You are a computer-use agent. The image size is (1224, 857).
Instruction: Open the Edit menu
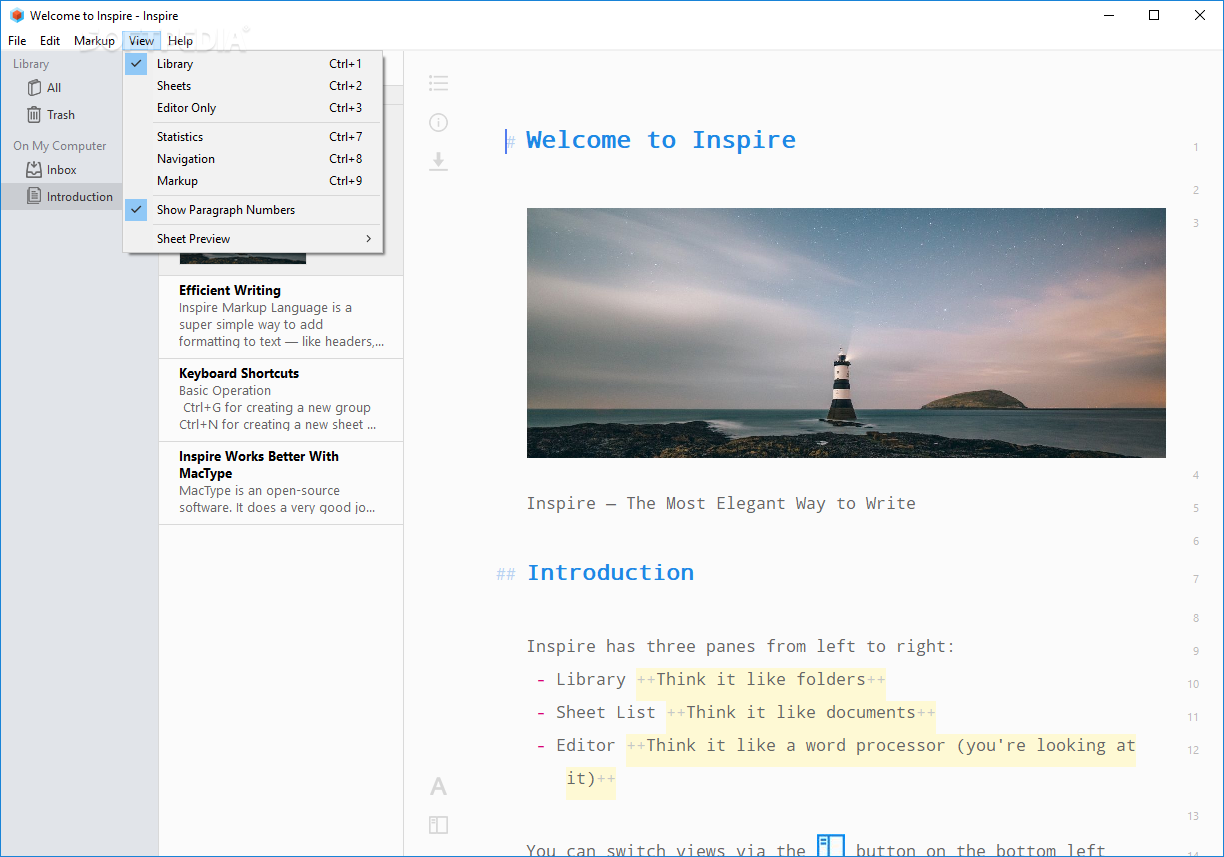(x=50, y=41)
